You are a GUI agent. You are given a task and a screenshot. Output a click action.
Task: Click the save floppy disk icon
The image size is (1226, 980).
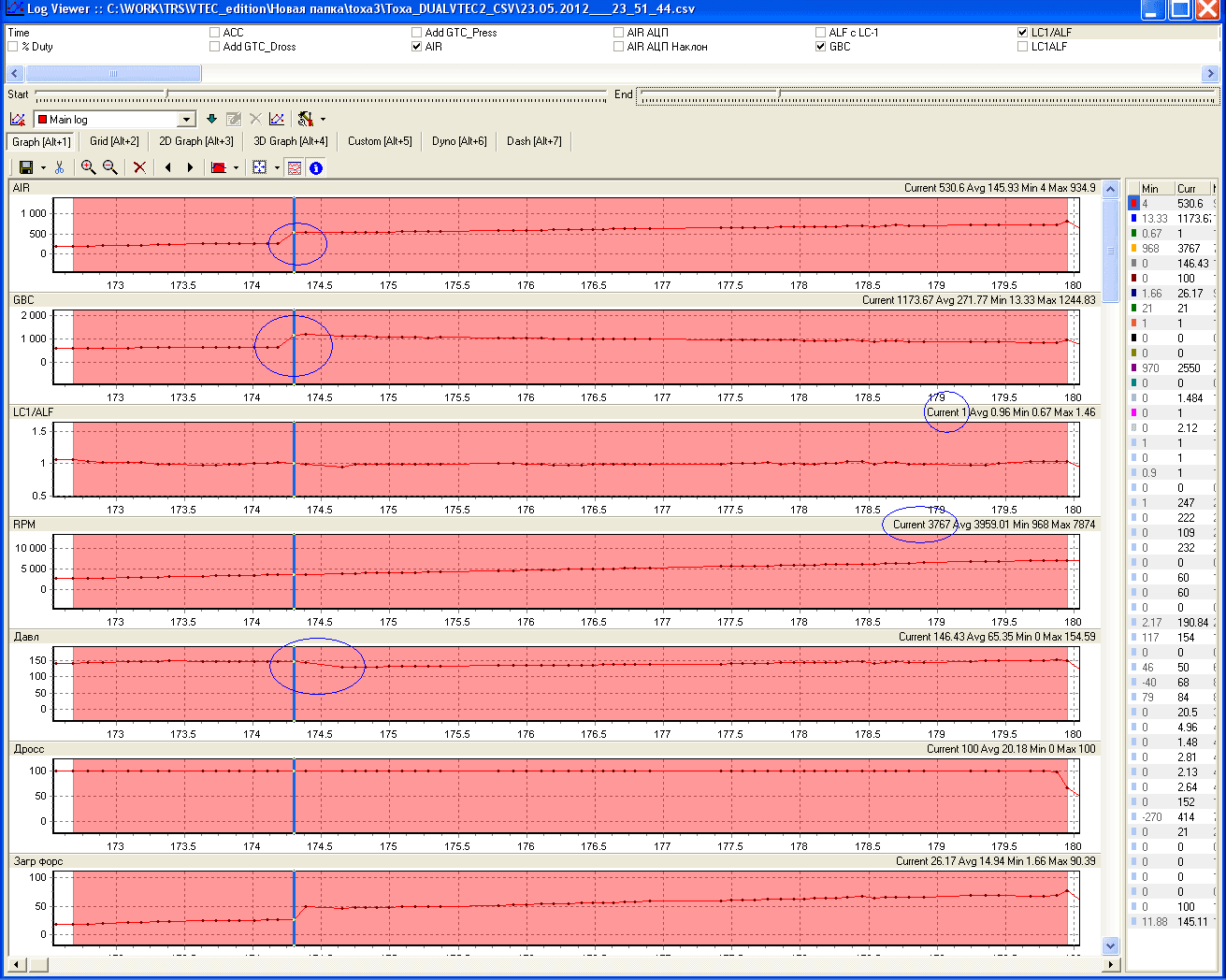25,167
